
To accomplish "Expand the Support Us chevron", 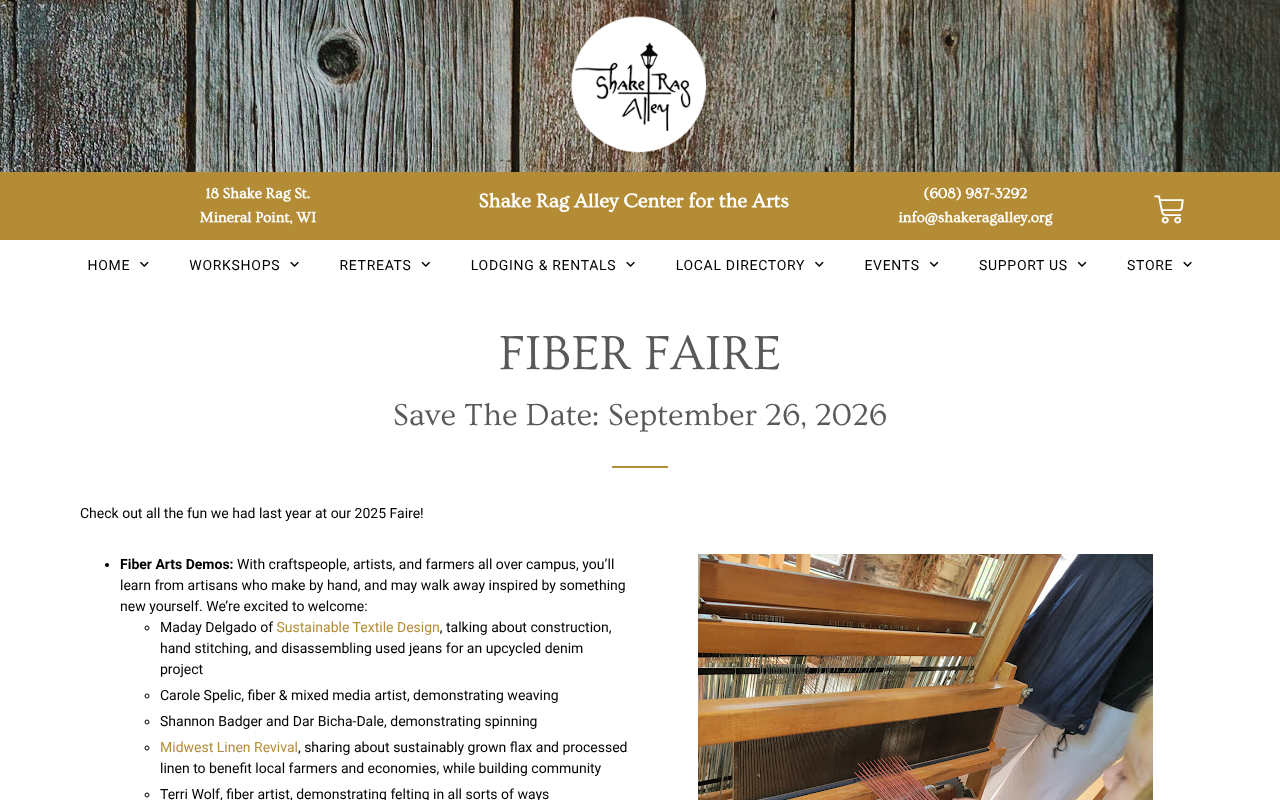I will [1082, 265].
